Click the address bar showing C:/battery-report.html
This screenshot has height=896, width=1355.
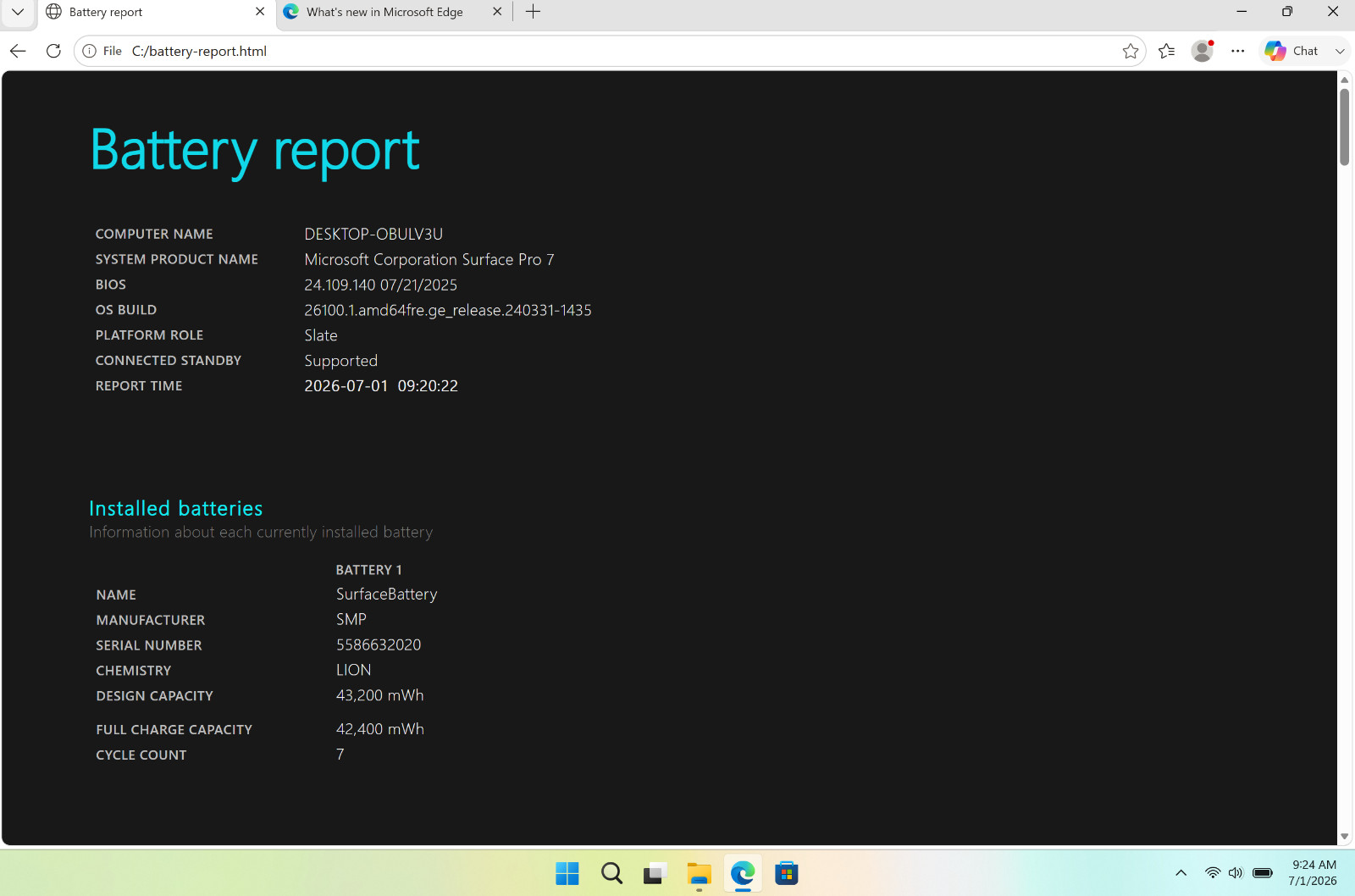click(610, 51)
